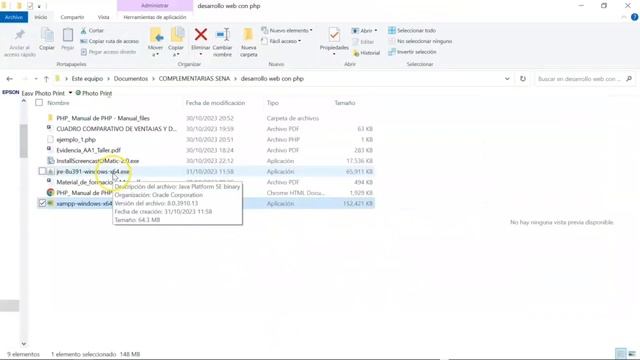Toggle the select-all checkbox in header

pyautogui.click(x=39, y=103)
